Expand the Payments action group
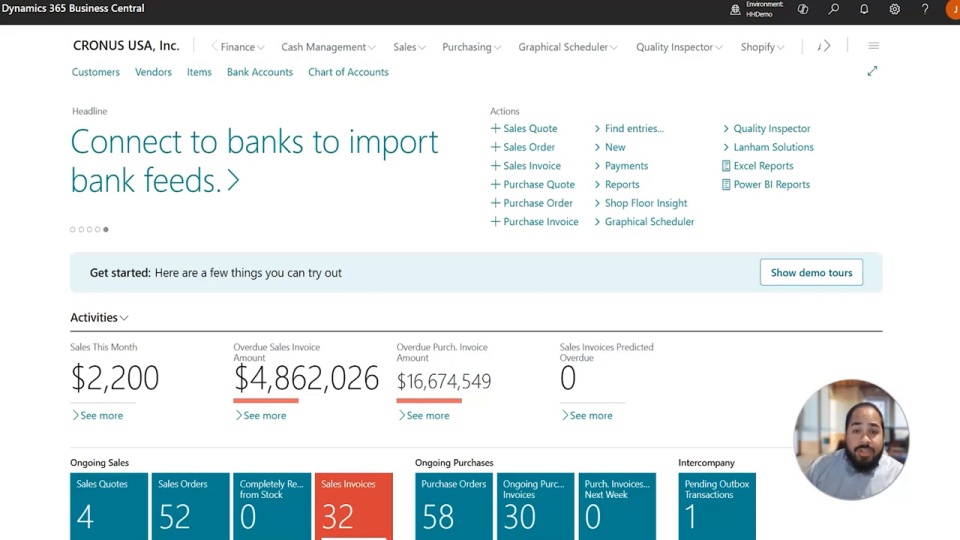Viewport: 960px width, 540px height. tap(621, 166)
